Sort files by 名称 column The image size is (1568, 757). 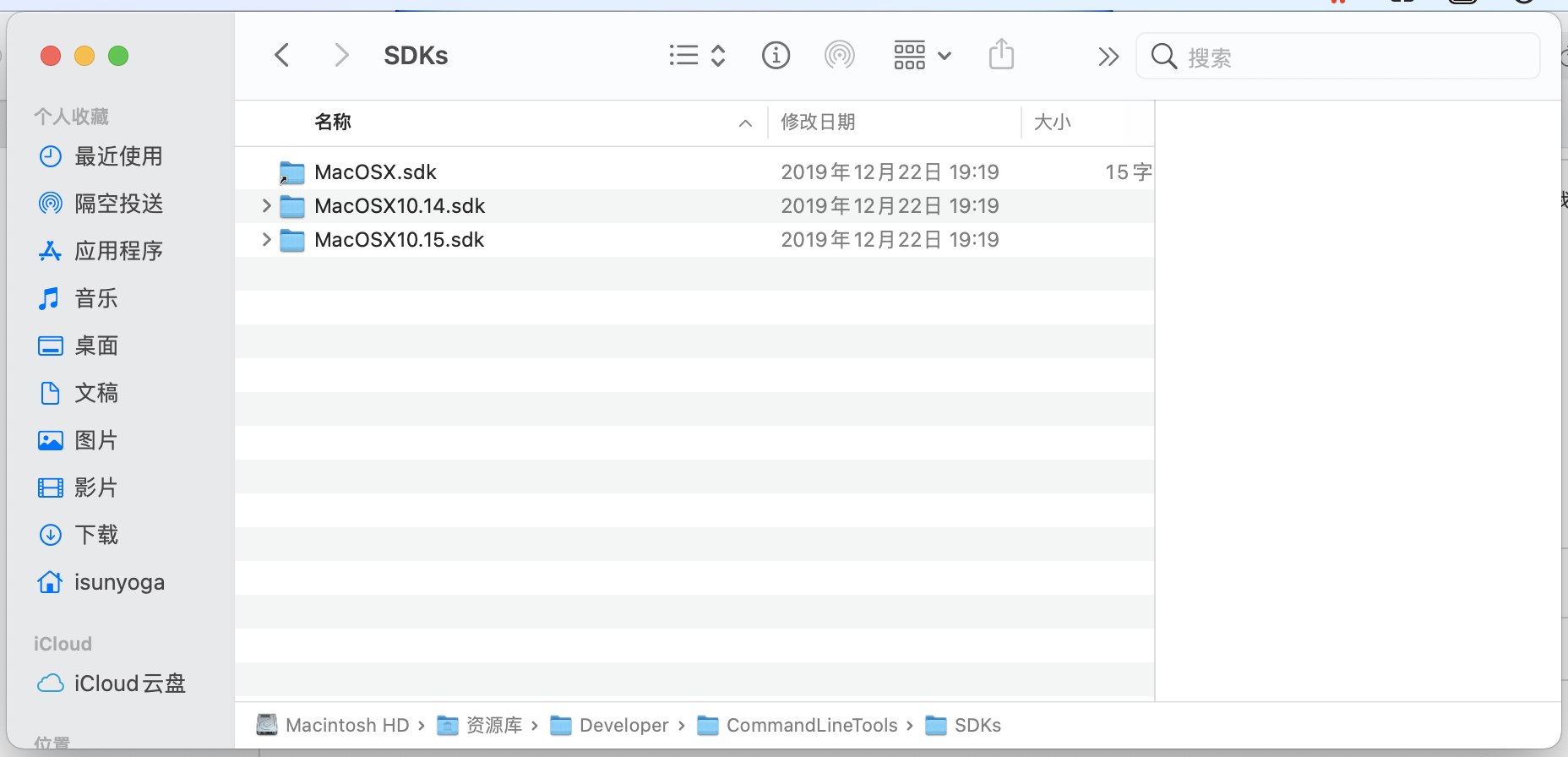pyautogui.click(x=333, y=123)
